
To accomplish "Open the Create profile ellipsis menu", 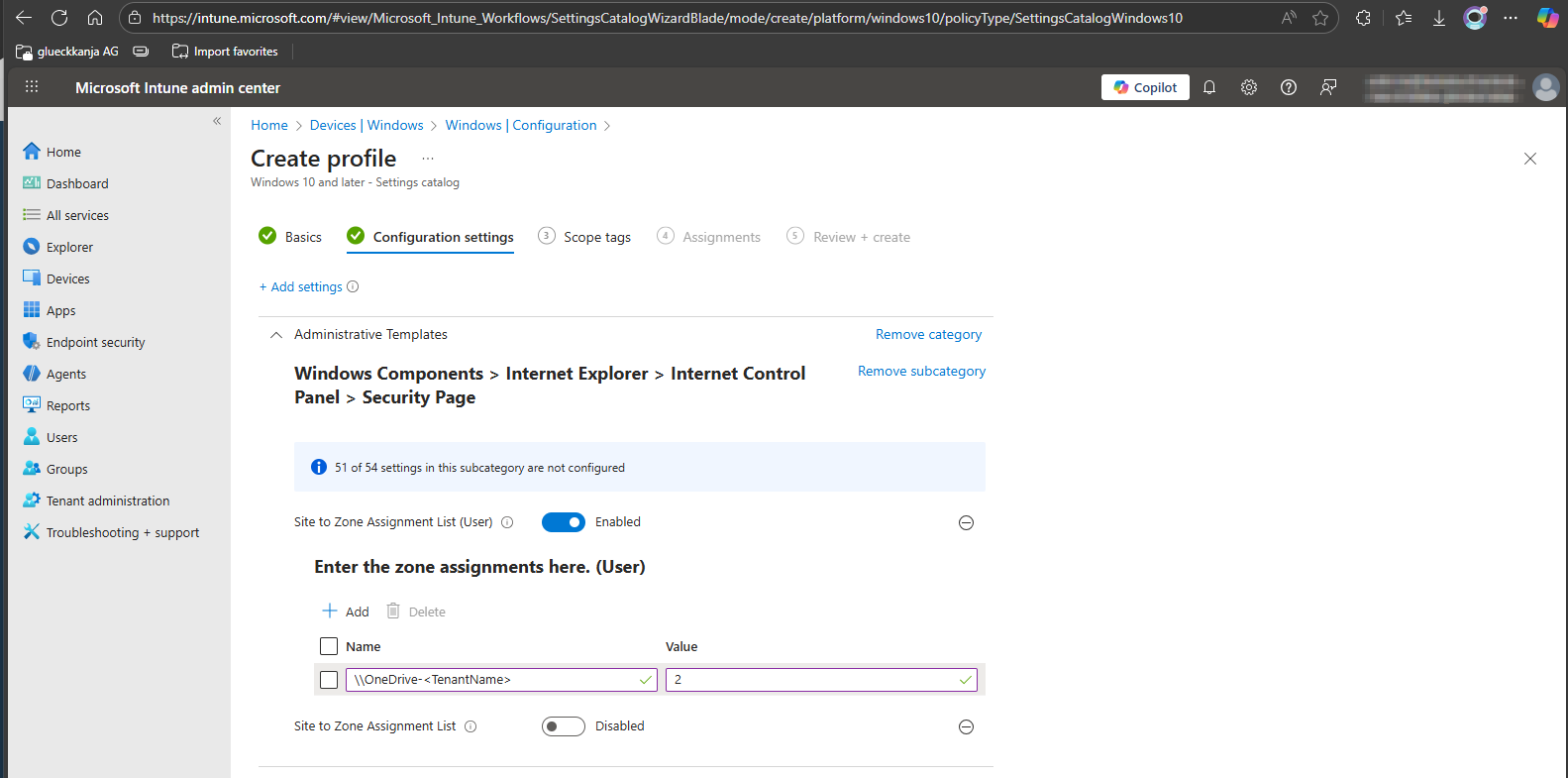I will [x=427, y=159].
